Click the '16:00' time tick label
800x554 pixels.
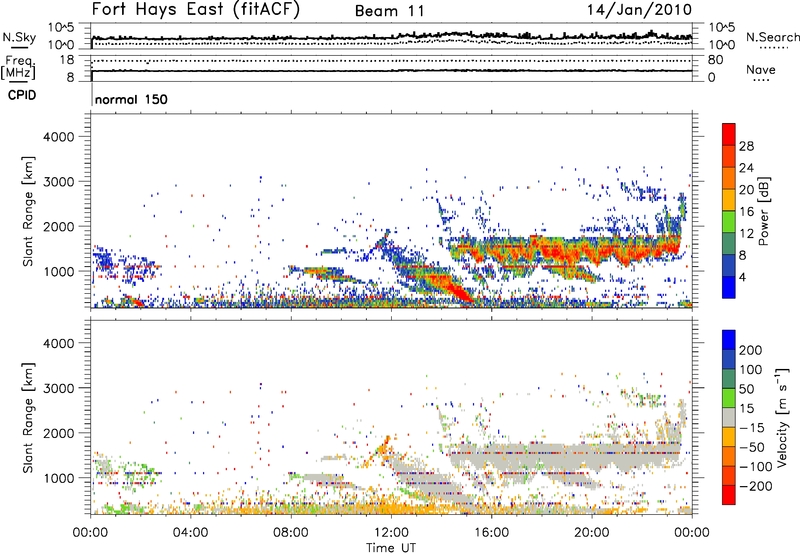tap(491, 532)
